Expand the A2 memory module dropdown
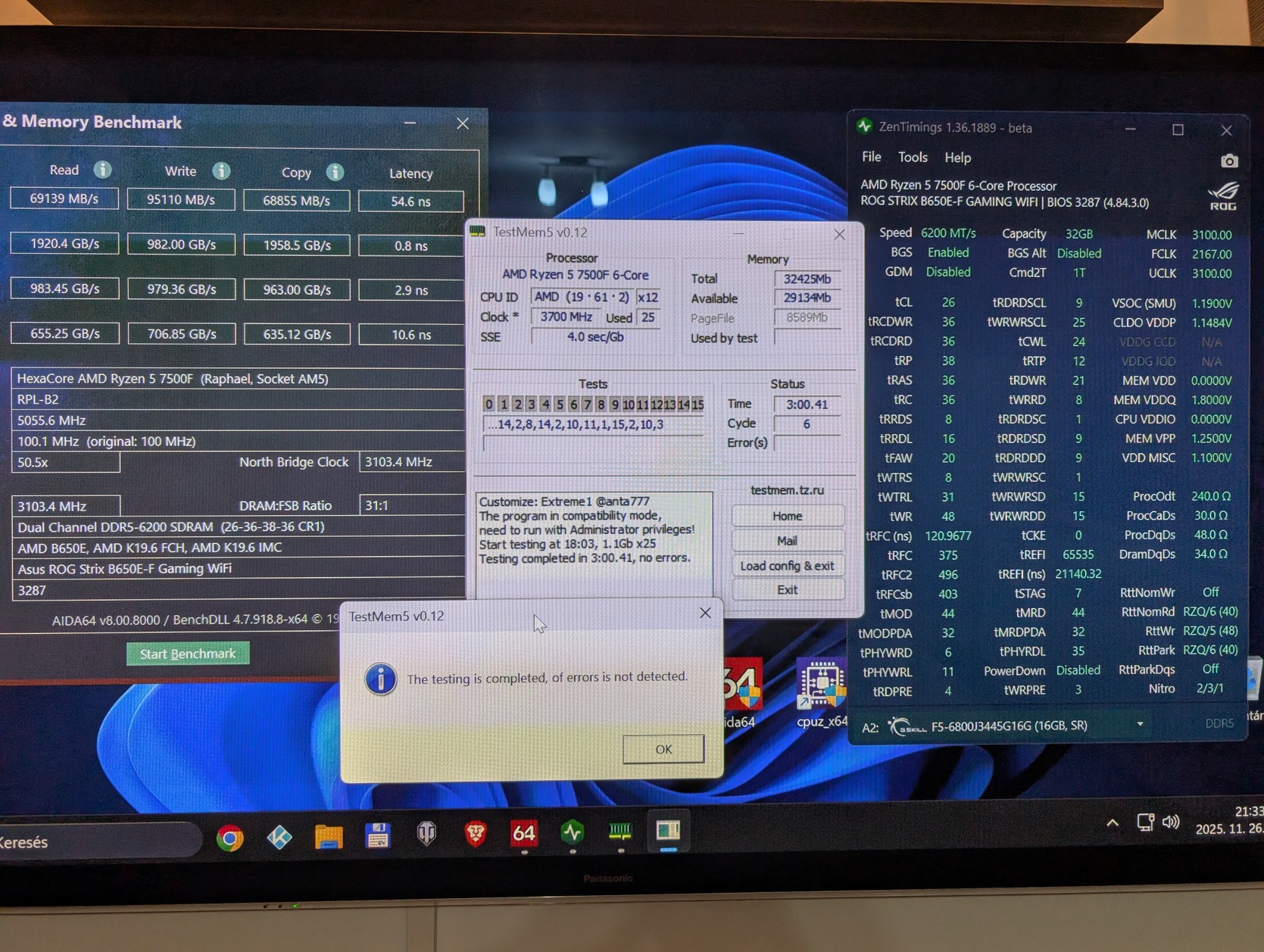The image size is (1264, 952). coord(1140,725)
